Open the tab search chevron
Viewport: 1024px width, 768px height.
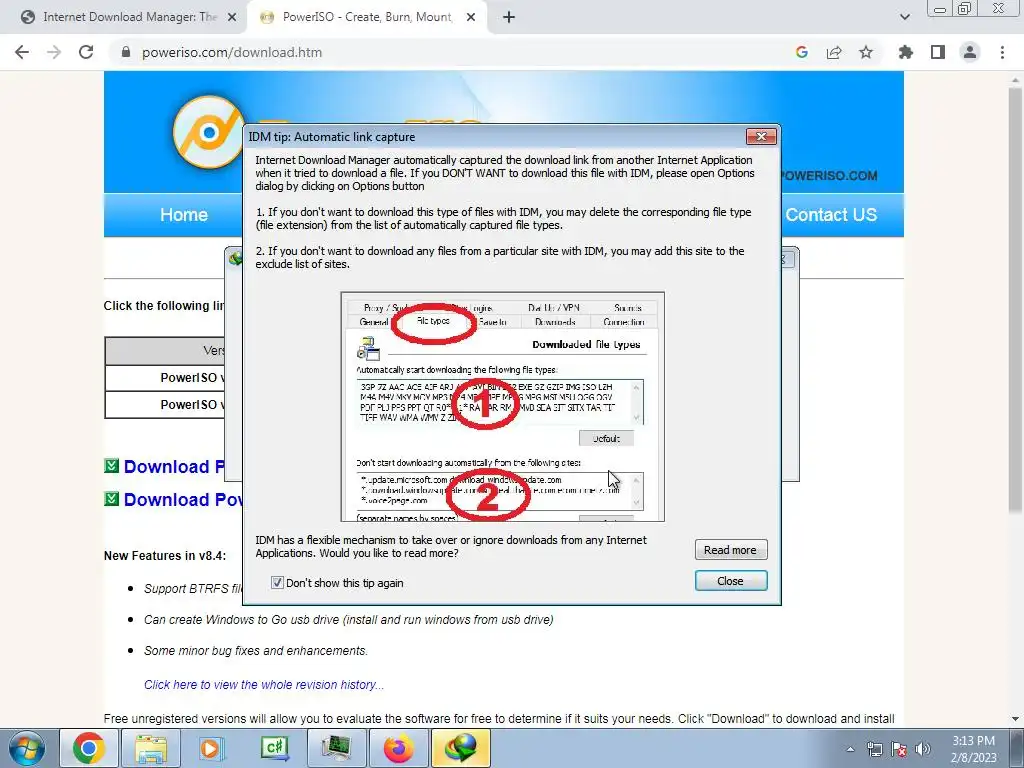coord(904,18)
